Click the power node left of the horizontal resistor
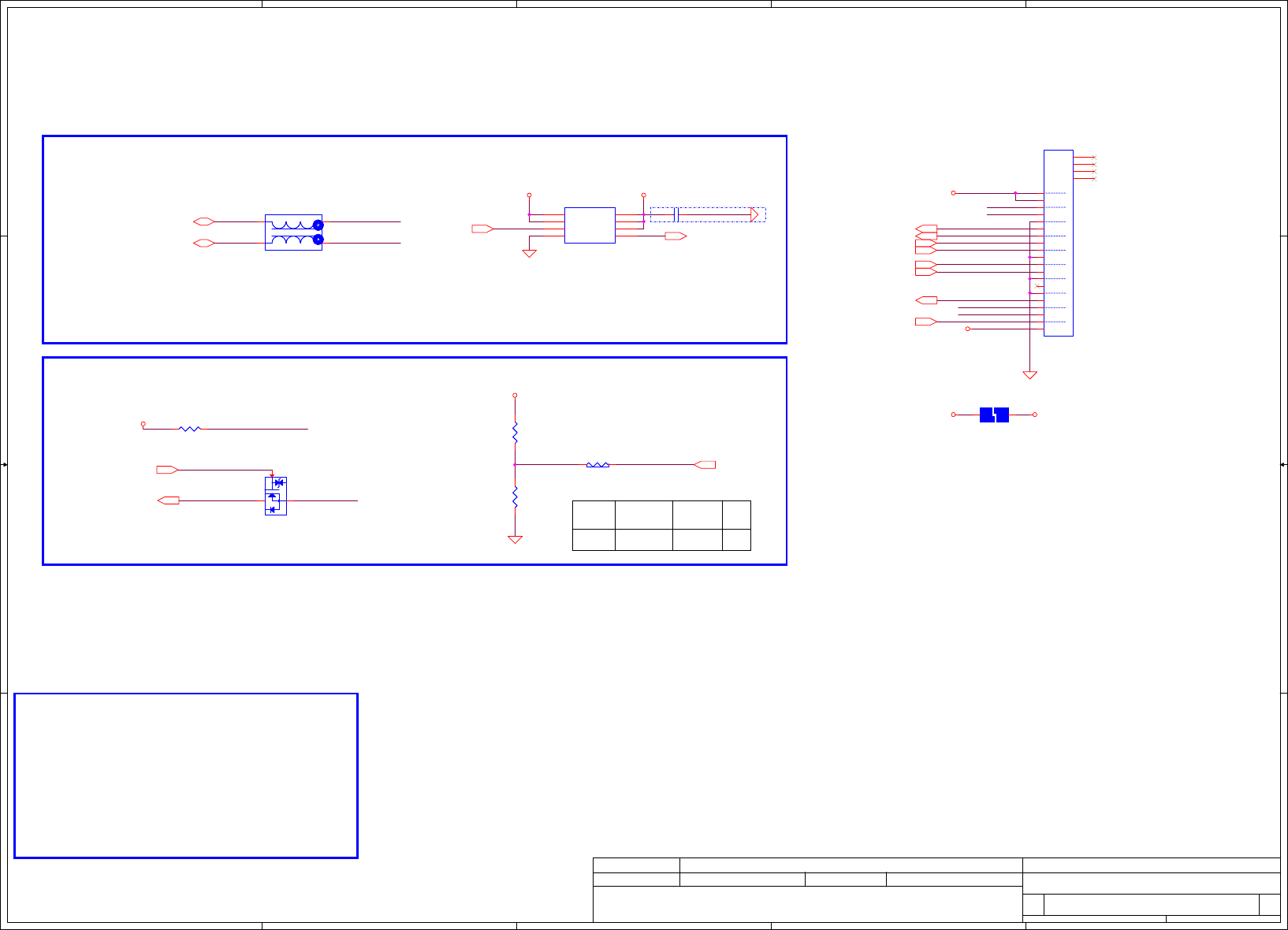This screenshot has width=1288, height=930. (143, 424)
